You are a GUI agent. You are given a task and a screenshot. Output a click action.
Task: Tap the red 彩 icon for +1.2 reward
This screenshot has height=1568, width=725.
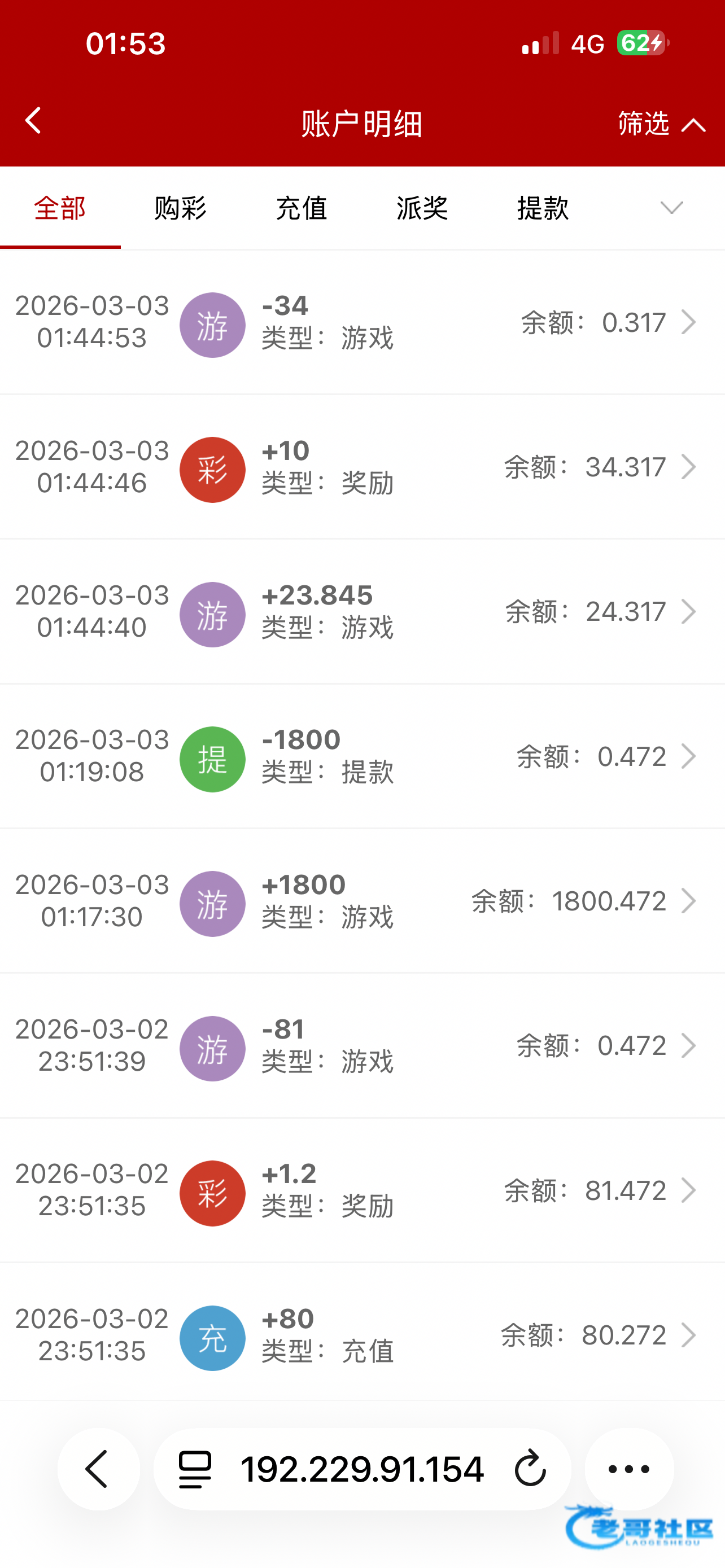coord(212,1193)
